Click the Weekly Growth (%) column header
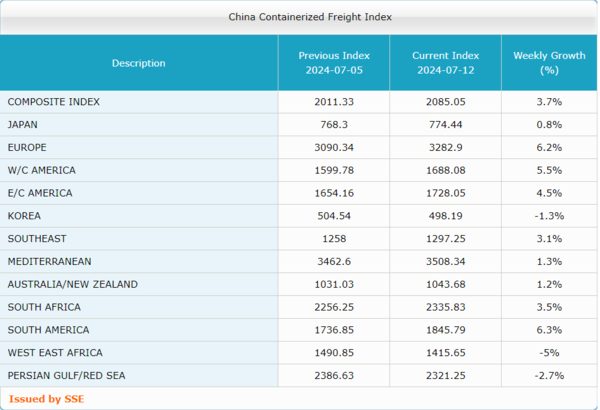 coord(548,63)
